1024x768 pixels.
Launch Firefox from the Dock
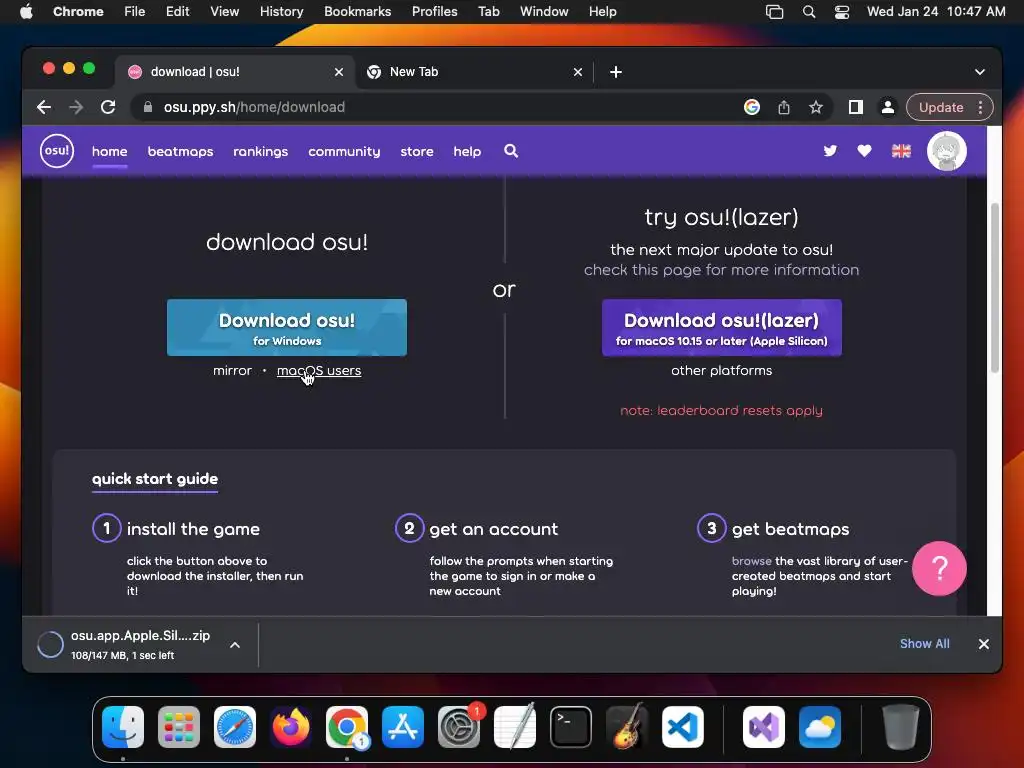pyautogui.click(x=291, y=727)
